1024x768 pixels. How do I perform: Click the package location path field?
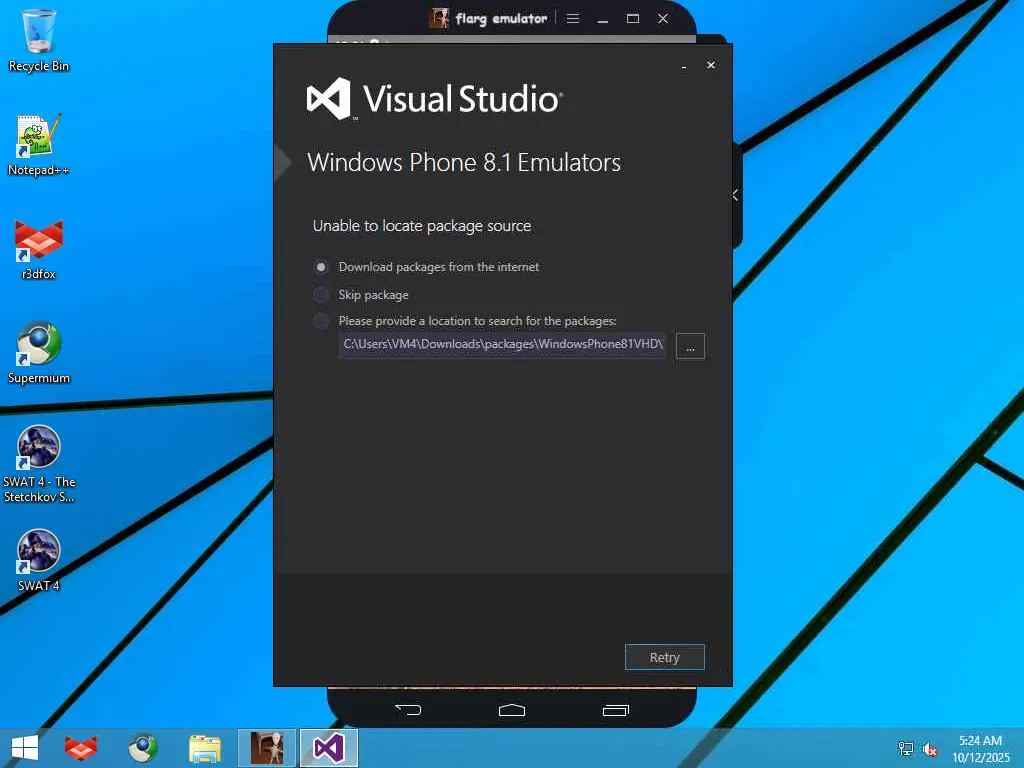pyautogui.click(x=502, y=344)
